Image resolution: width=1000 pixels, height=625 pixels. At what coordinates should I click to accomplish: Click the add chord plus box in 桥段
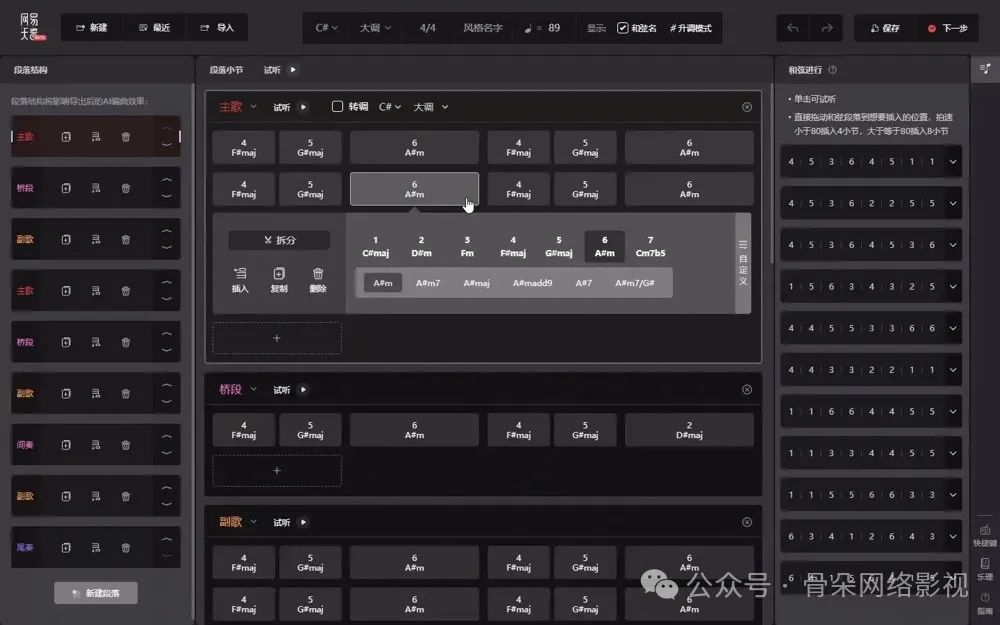[277, 470]
